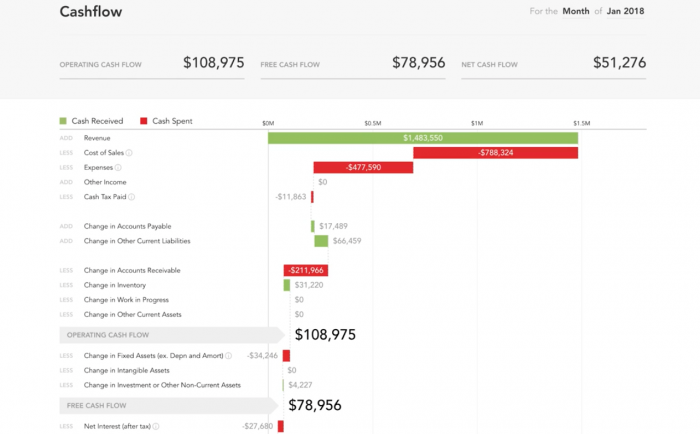Click the Change in Inventory label

coord(115,285)
